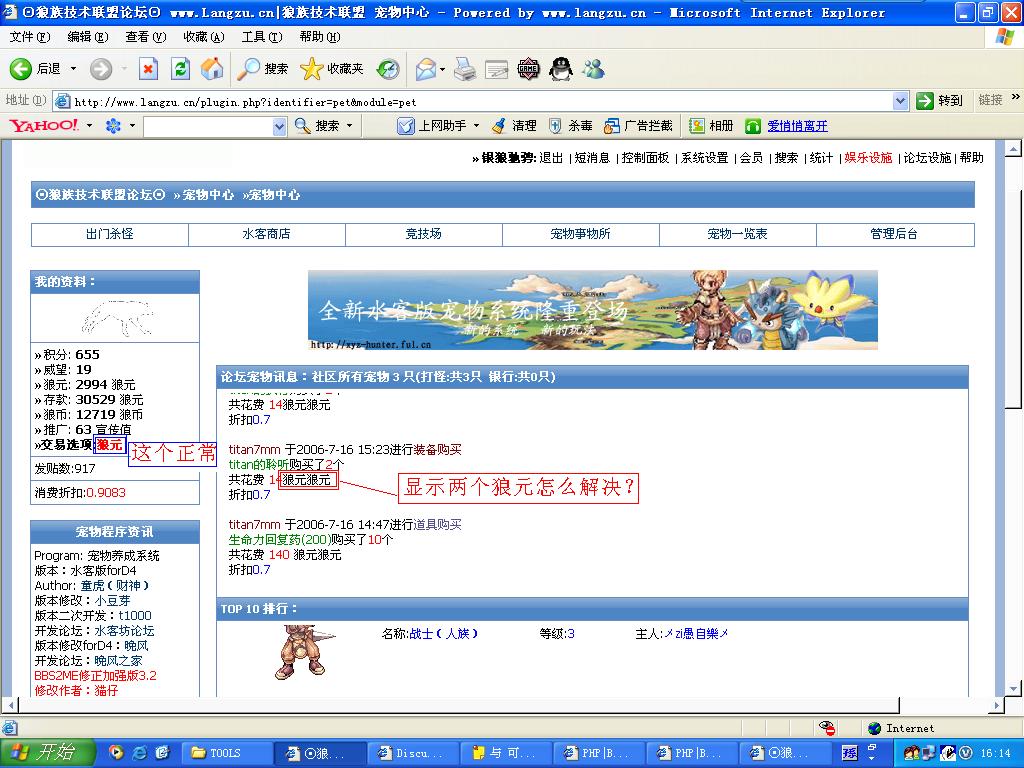The height and width of the screenshot is (768, 1024).
Task: Refresh the page with the green arrows icon
Action: pyautogui.click(x=180, y=69)
